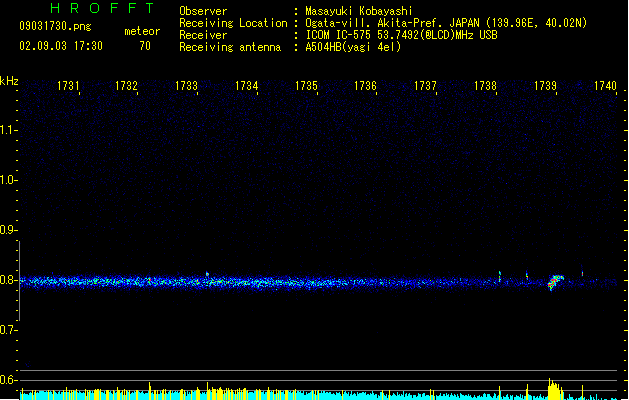Click the Ogata-vill. Akita-Pref. JAPAN location text

click(x=446, y=23)
